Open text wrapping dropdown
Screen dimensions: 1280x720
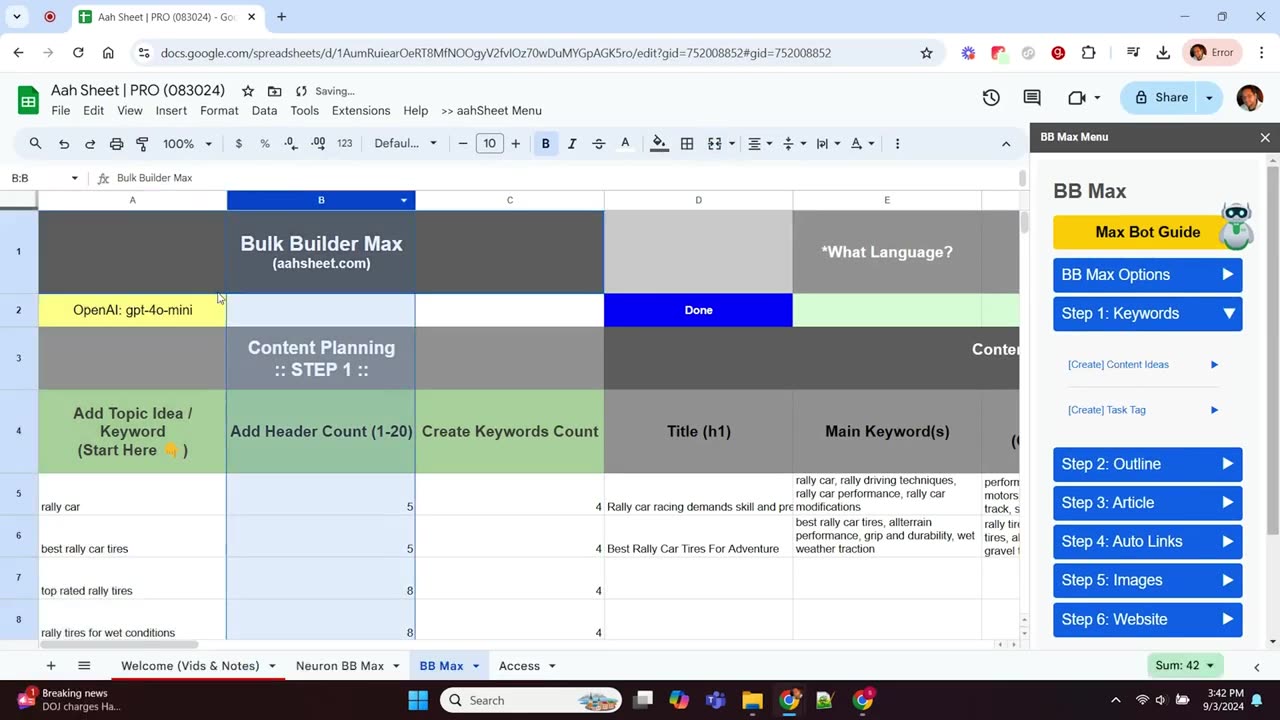[827, 143]
